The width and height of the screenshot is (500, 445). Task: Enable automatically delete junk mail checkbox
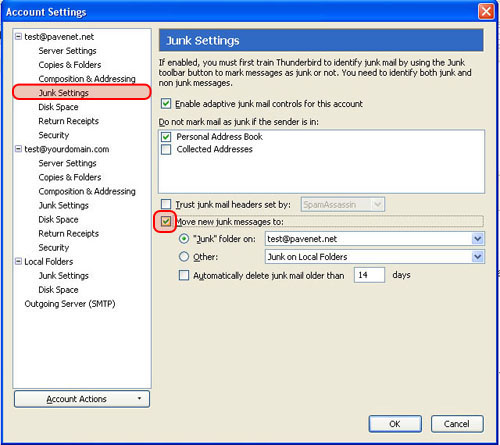(x=184, y=275)
